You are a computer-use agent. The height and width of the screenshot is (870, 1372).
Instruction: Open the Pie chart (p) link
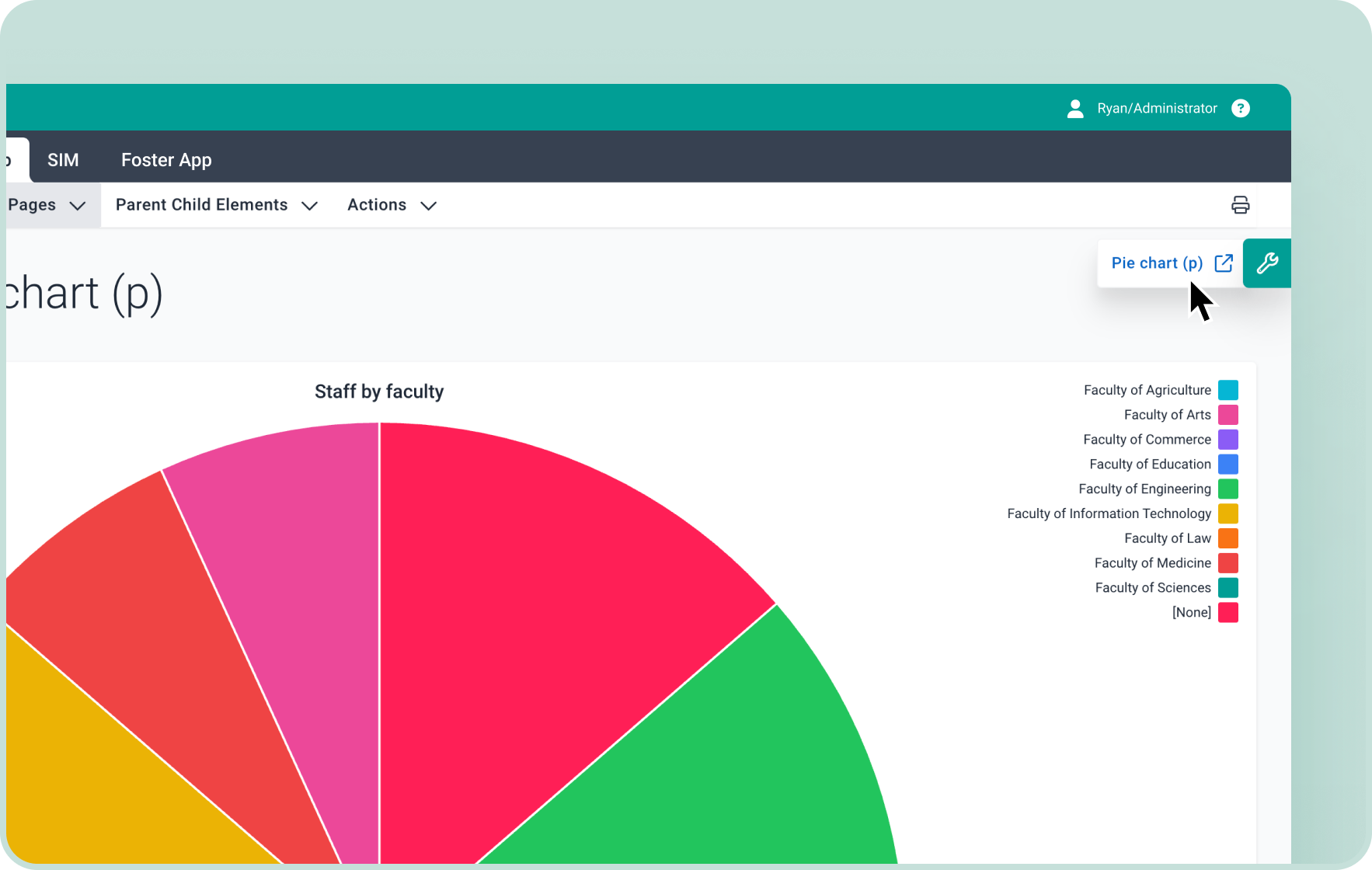pyautogui.click(x=1156, y=263)
